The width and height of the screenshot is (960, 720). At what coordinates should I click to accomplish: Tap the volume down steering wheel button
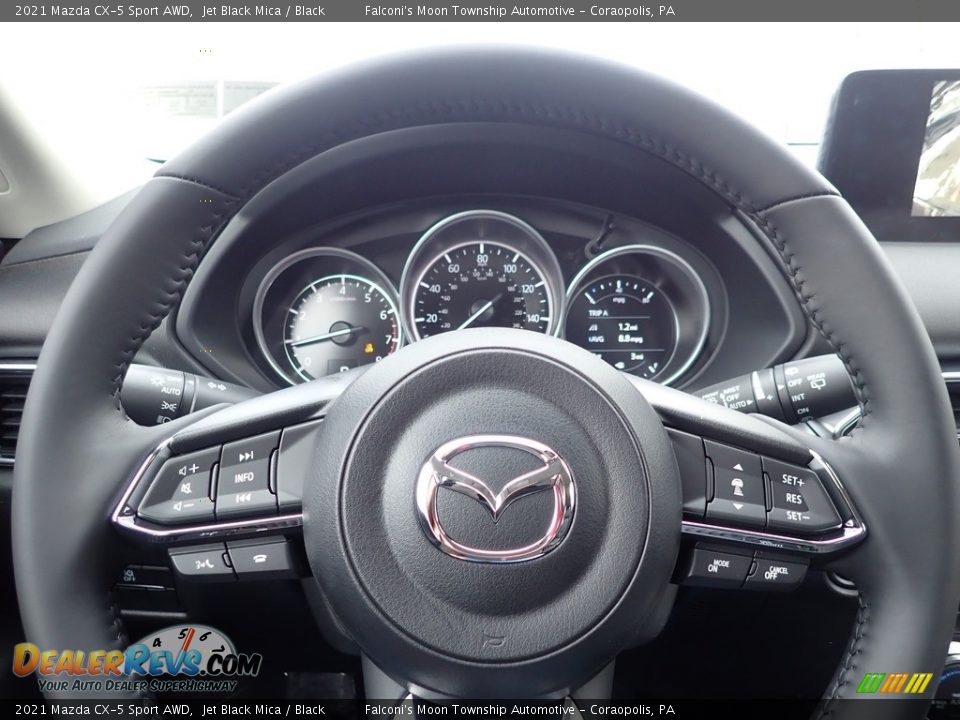pos(184,507)
